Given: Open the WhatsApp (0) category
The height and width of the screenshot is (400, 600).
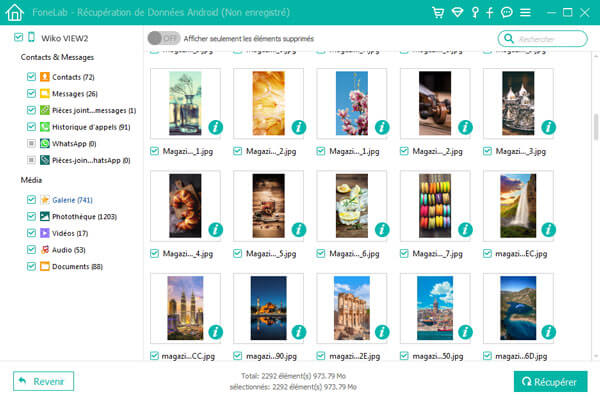Looking at the screenshot, I should coord(74,144).
